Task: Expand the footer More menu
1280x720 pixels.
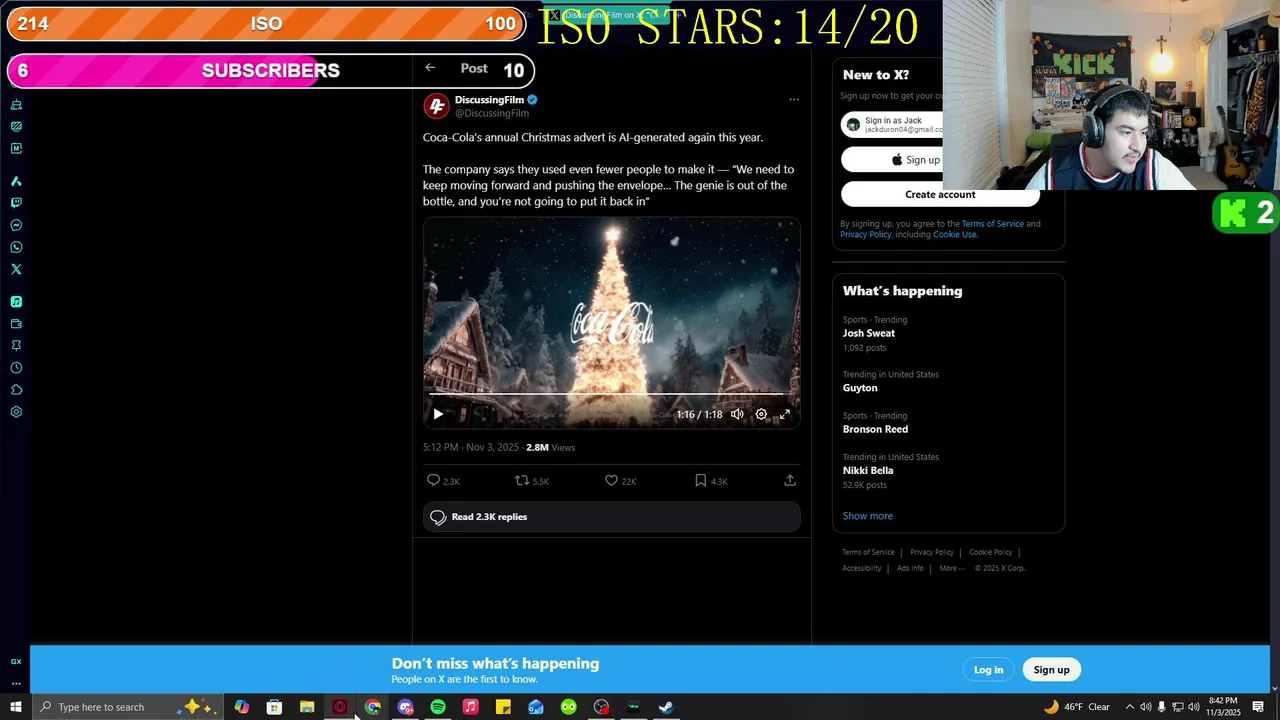Action: [x=951, y=568]
